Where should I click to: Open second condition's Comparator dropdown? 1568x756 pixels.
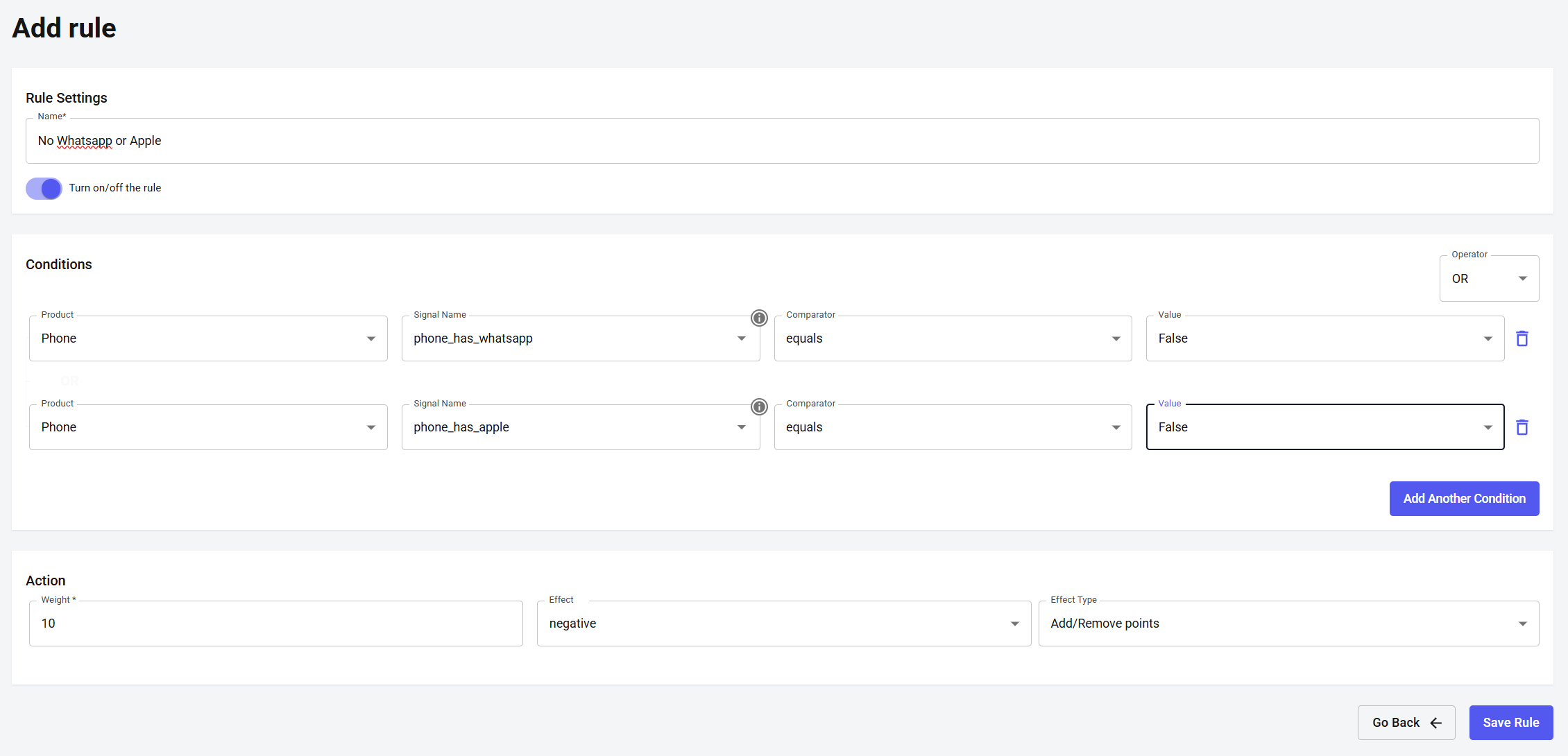click(x=953, y=427)
